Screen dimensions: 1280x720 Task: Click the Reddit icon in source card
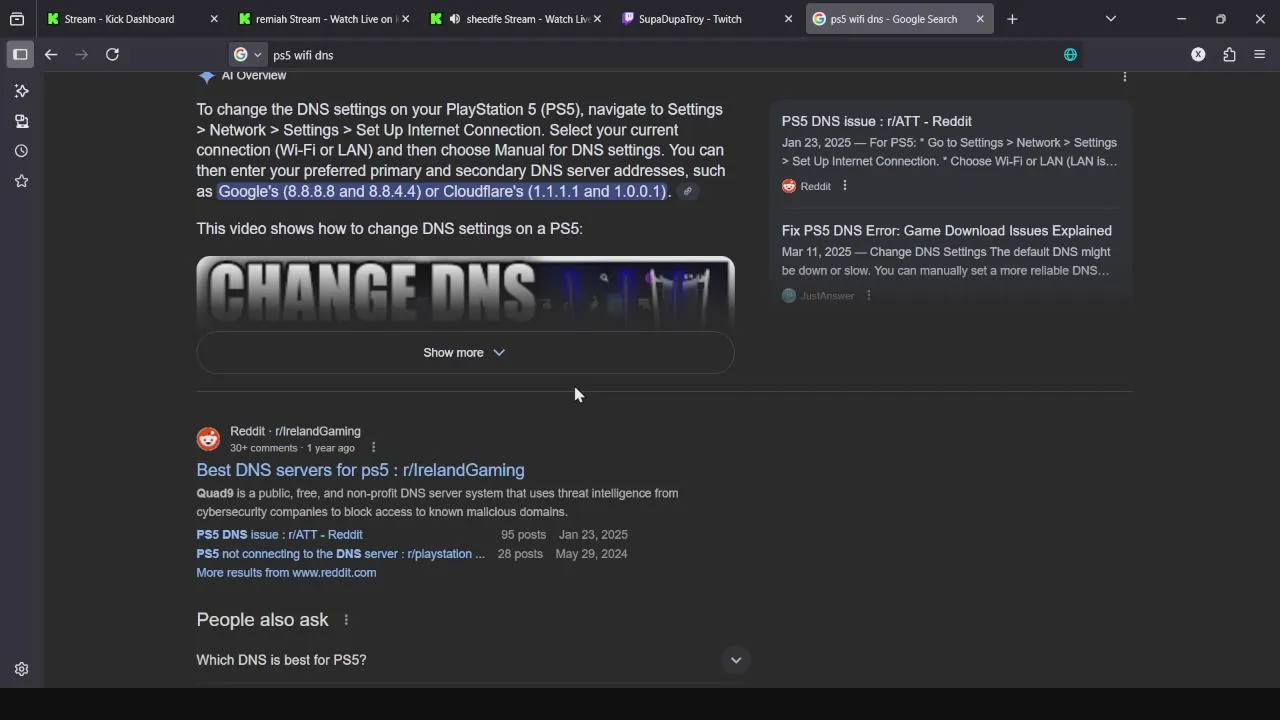click(789, 186)
